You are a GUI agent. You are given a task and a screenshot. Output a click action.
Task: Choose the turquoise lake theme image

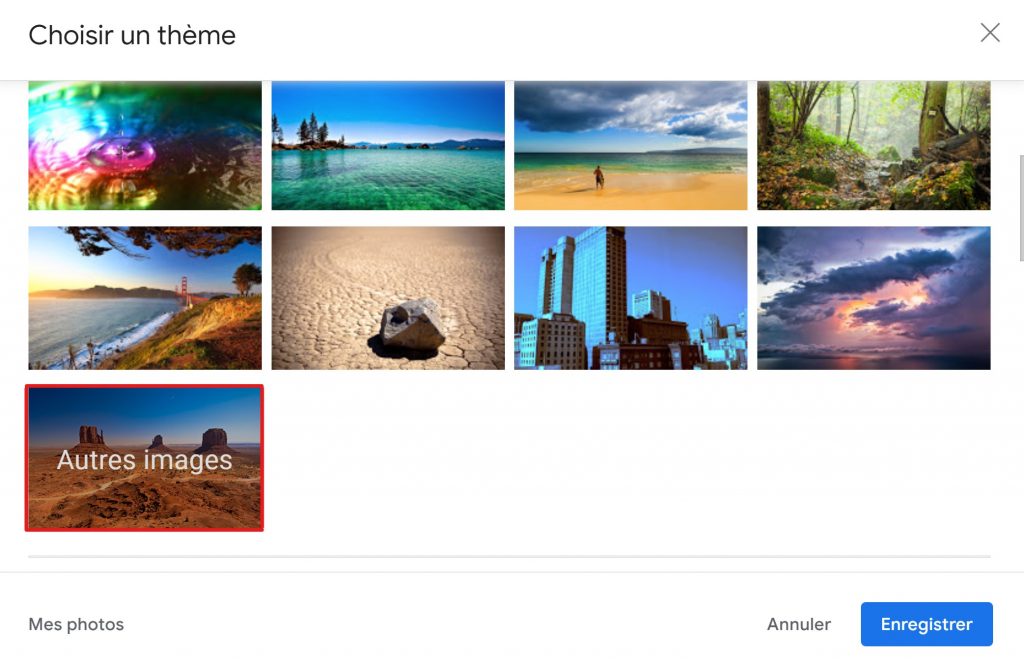pyautogui.click(x=388, y=145)
